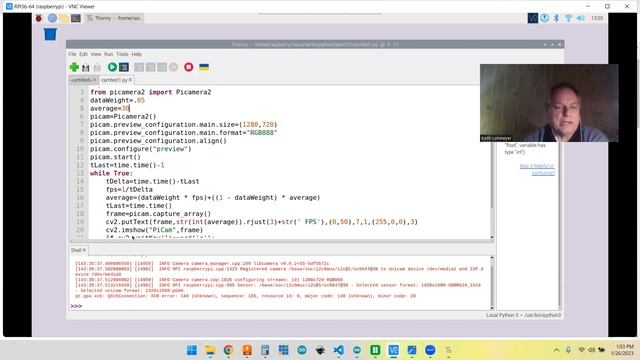640x360 pixels.
Task: Open the View menu in Thonny
Action: click(96, 54)
